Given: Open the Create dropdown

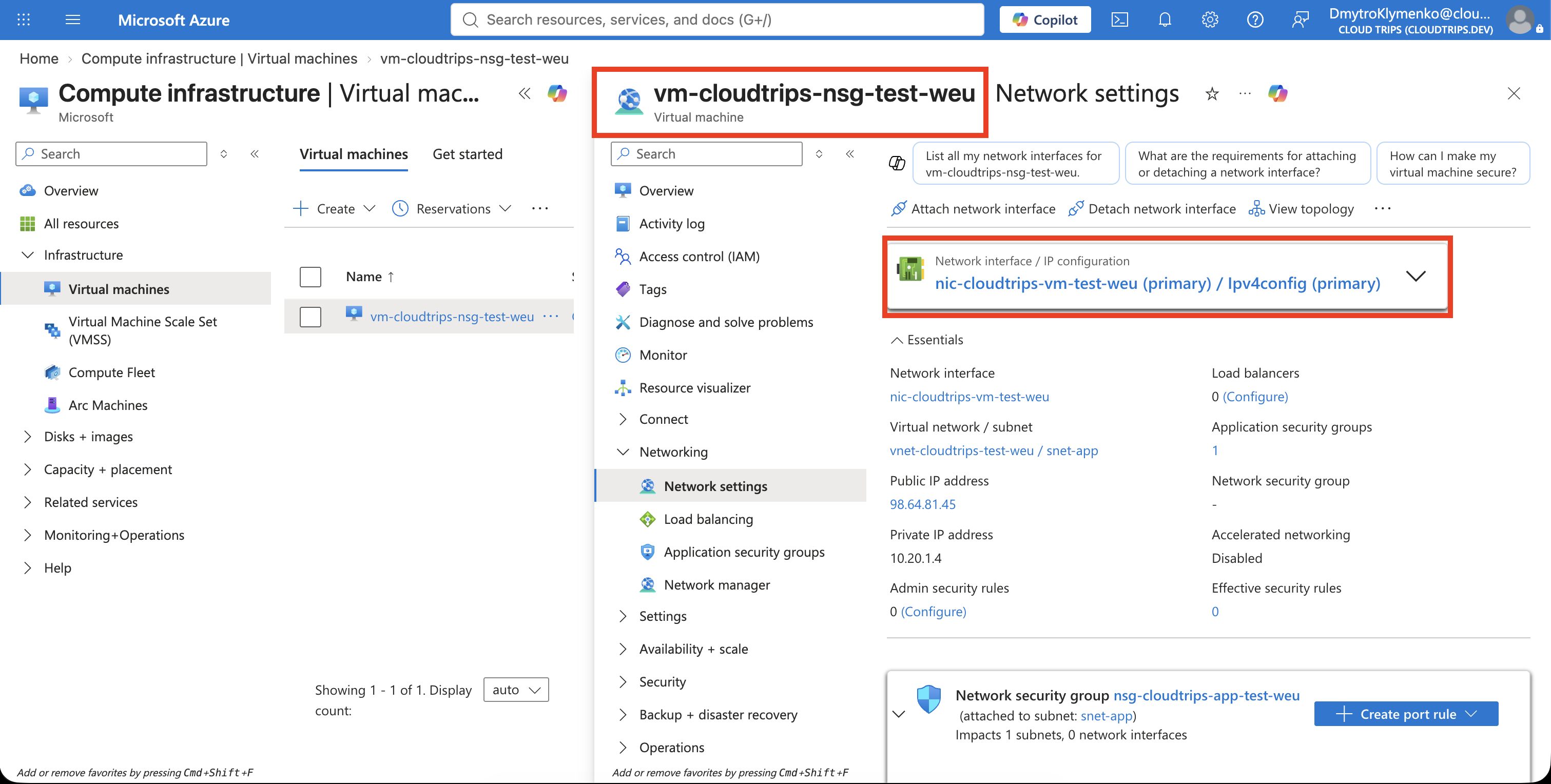Looking at the screenshot, I should (334, 209).
